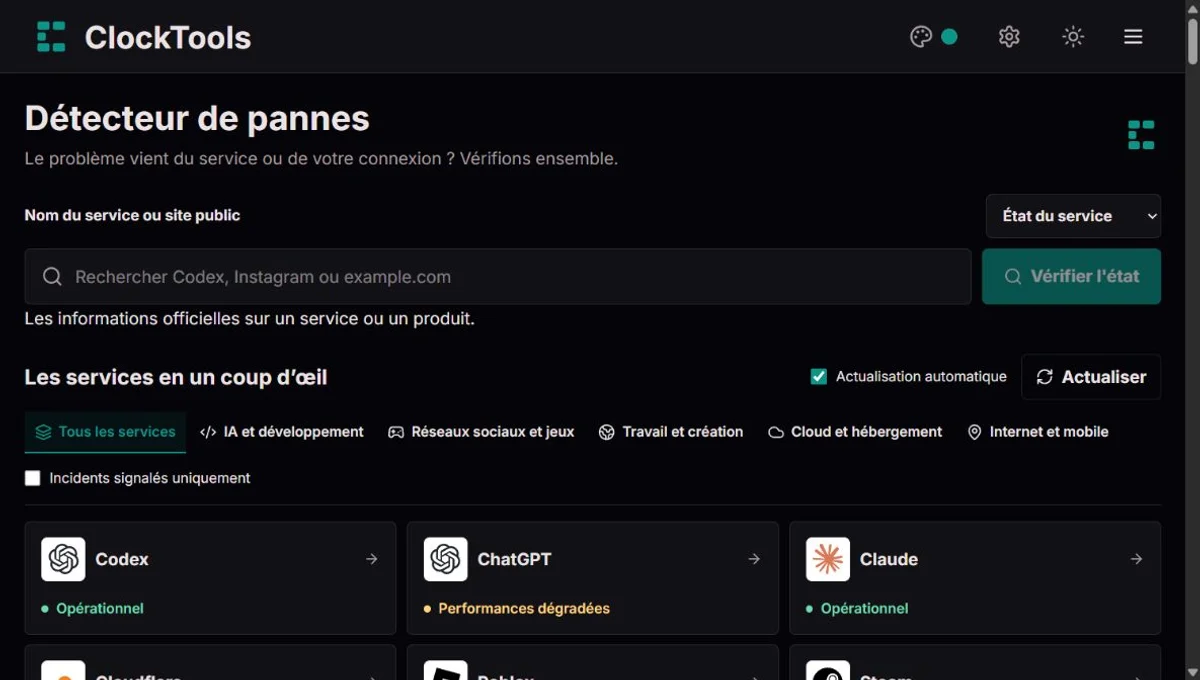Click the Détecteur de pannes heading
Viewport: 1200px width, 680px height.
point(197,118)
